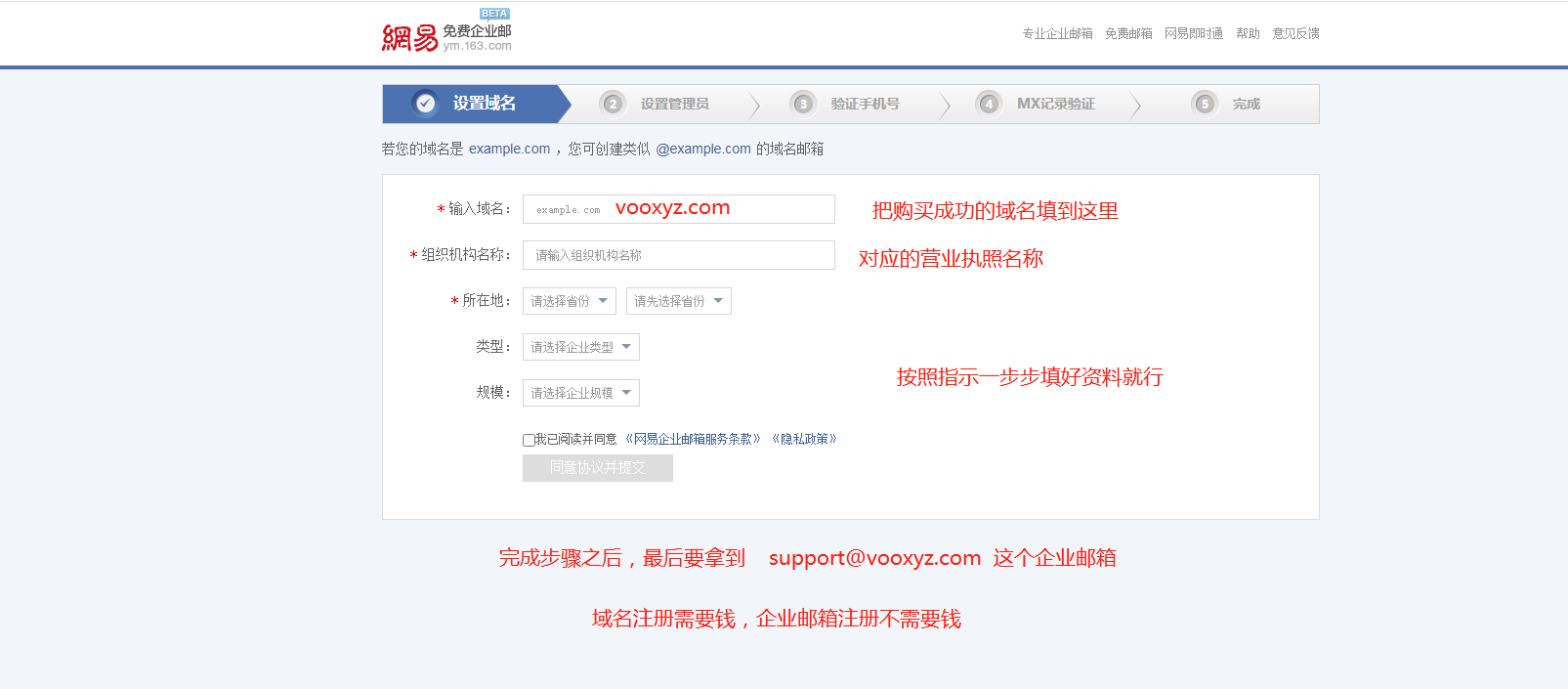Open the 网易企业邮箱服务条款 link
This screenshot has height=689, width=1568.
click(693, 439)
